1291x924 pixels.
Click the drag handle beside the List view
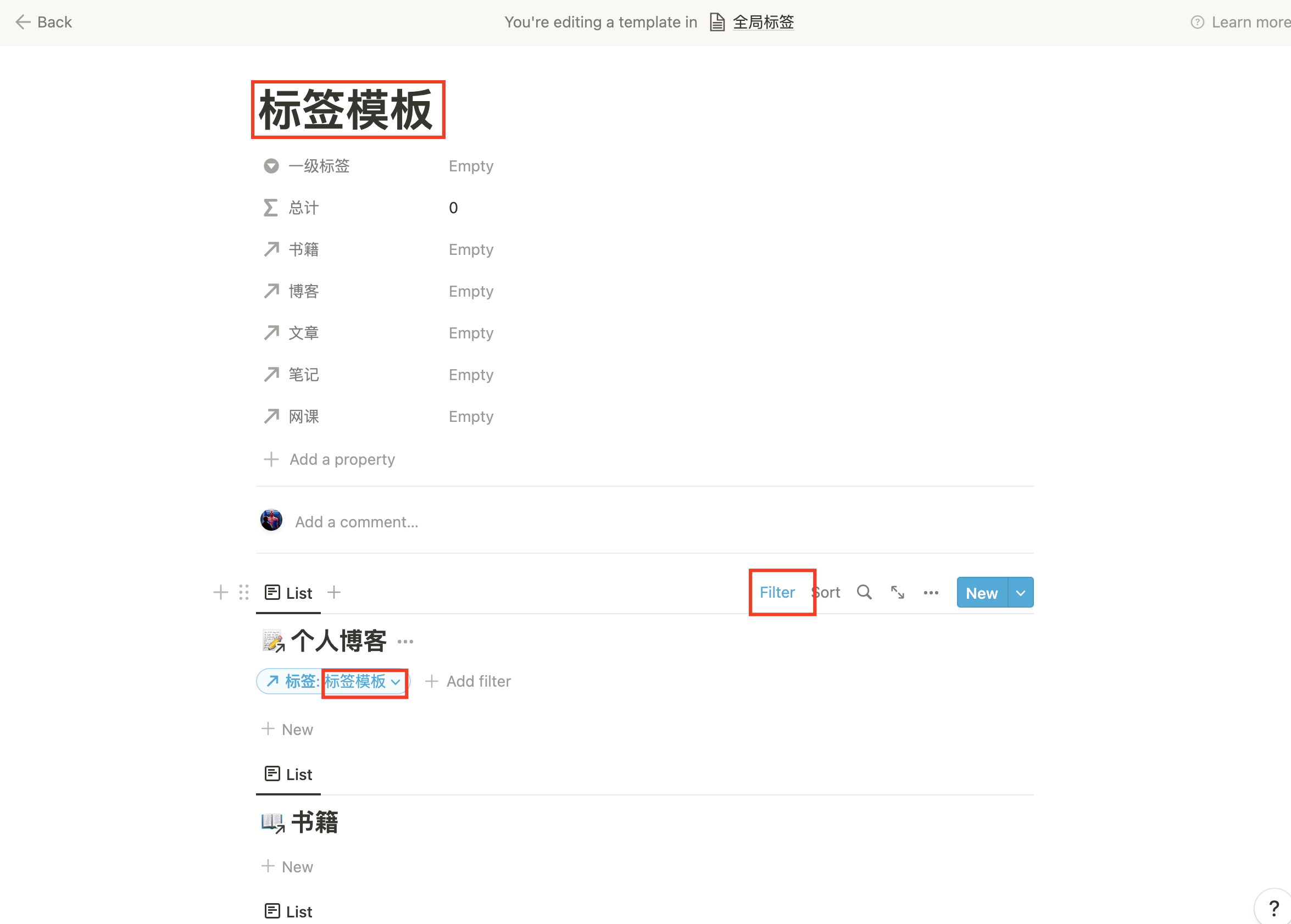[243, 592]
